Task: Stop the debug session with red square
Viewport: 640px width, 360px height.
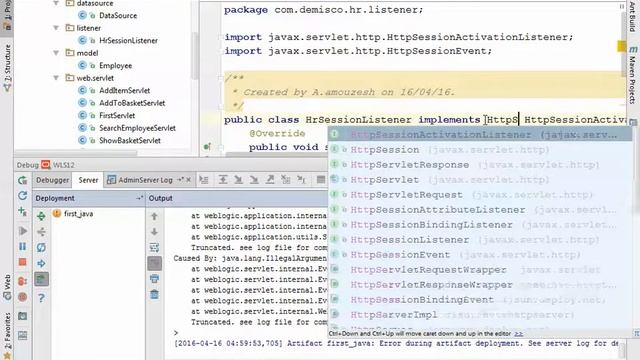Action: click(22, 262)
